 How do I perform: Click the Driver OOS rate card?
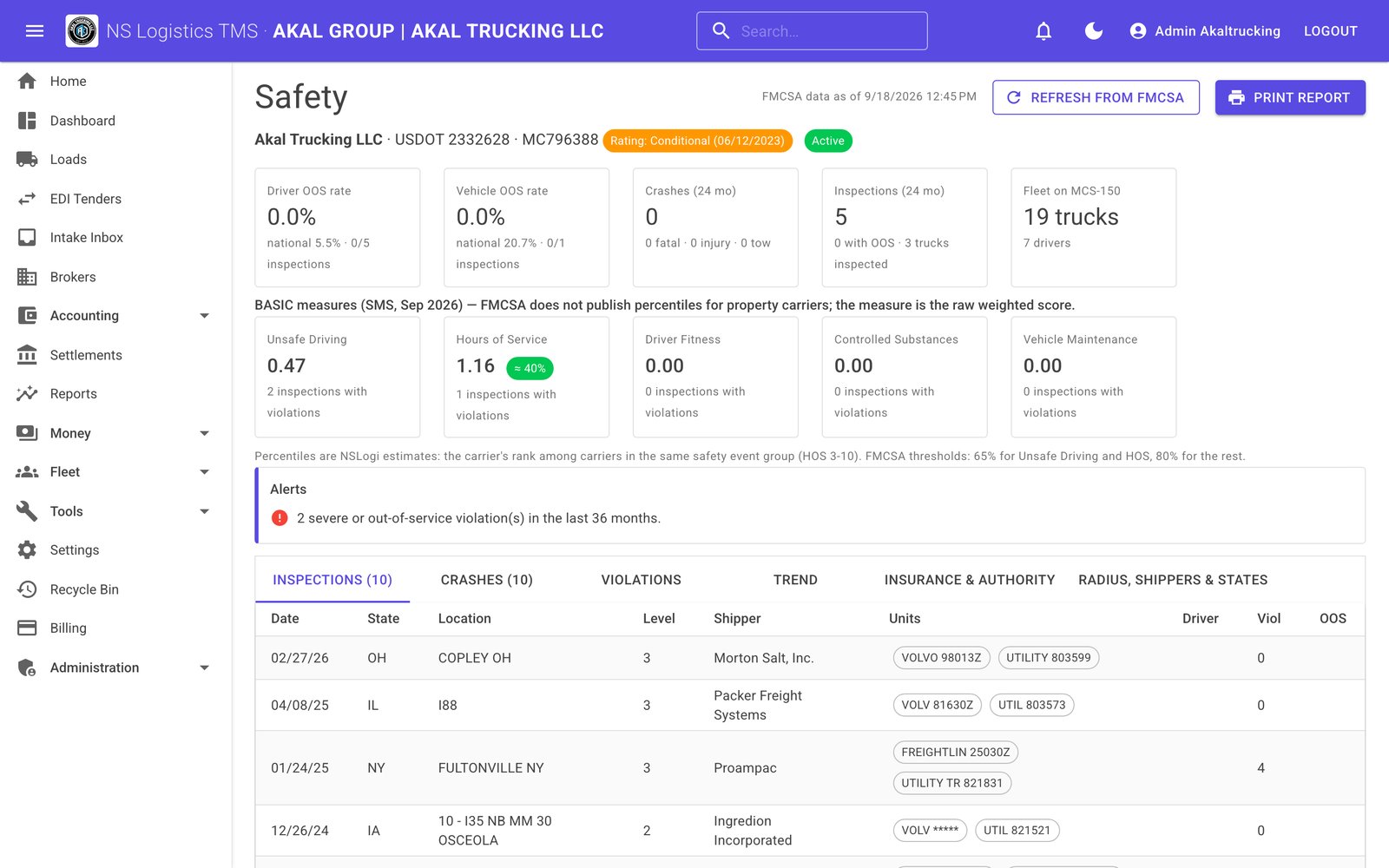pyautogui.click(x=338, y=227)
